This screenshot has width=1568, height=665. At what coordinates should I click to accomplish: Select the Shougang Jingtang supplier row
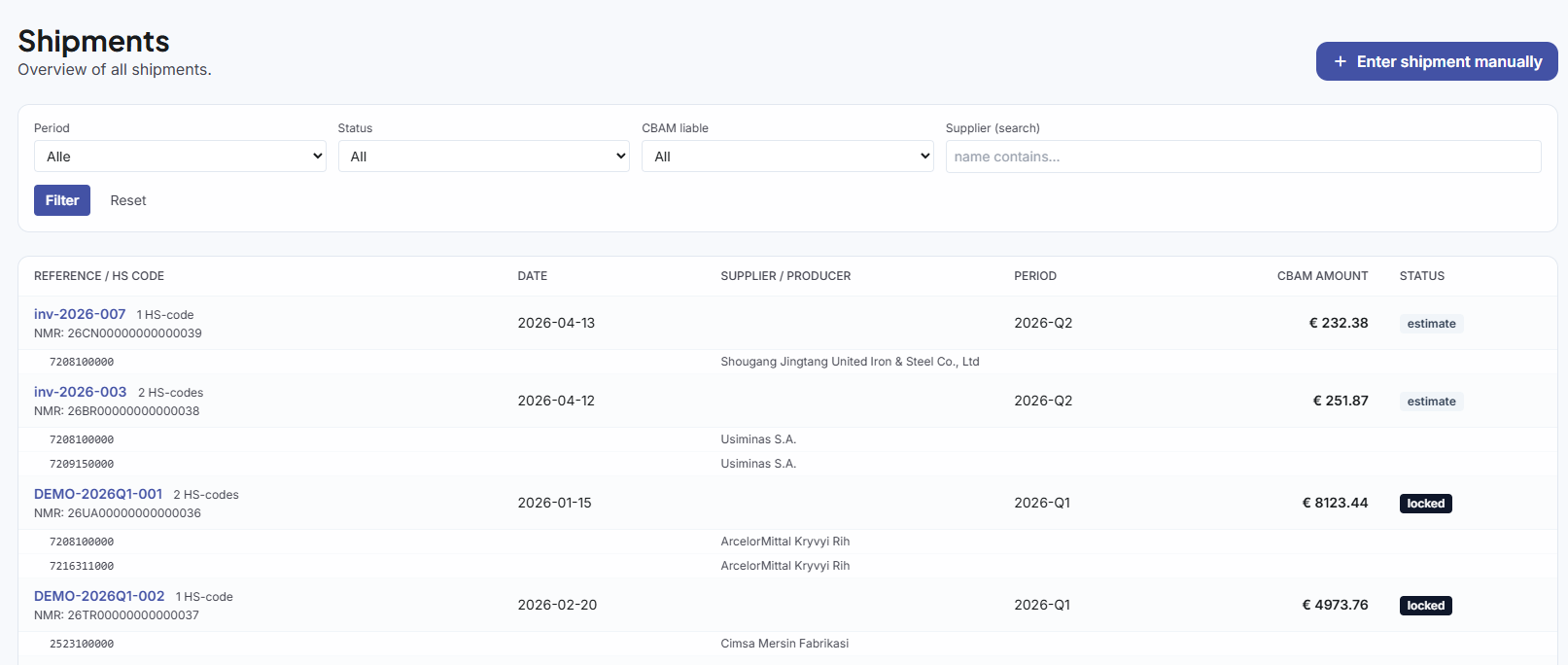coord(849,362)
